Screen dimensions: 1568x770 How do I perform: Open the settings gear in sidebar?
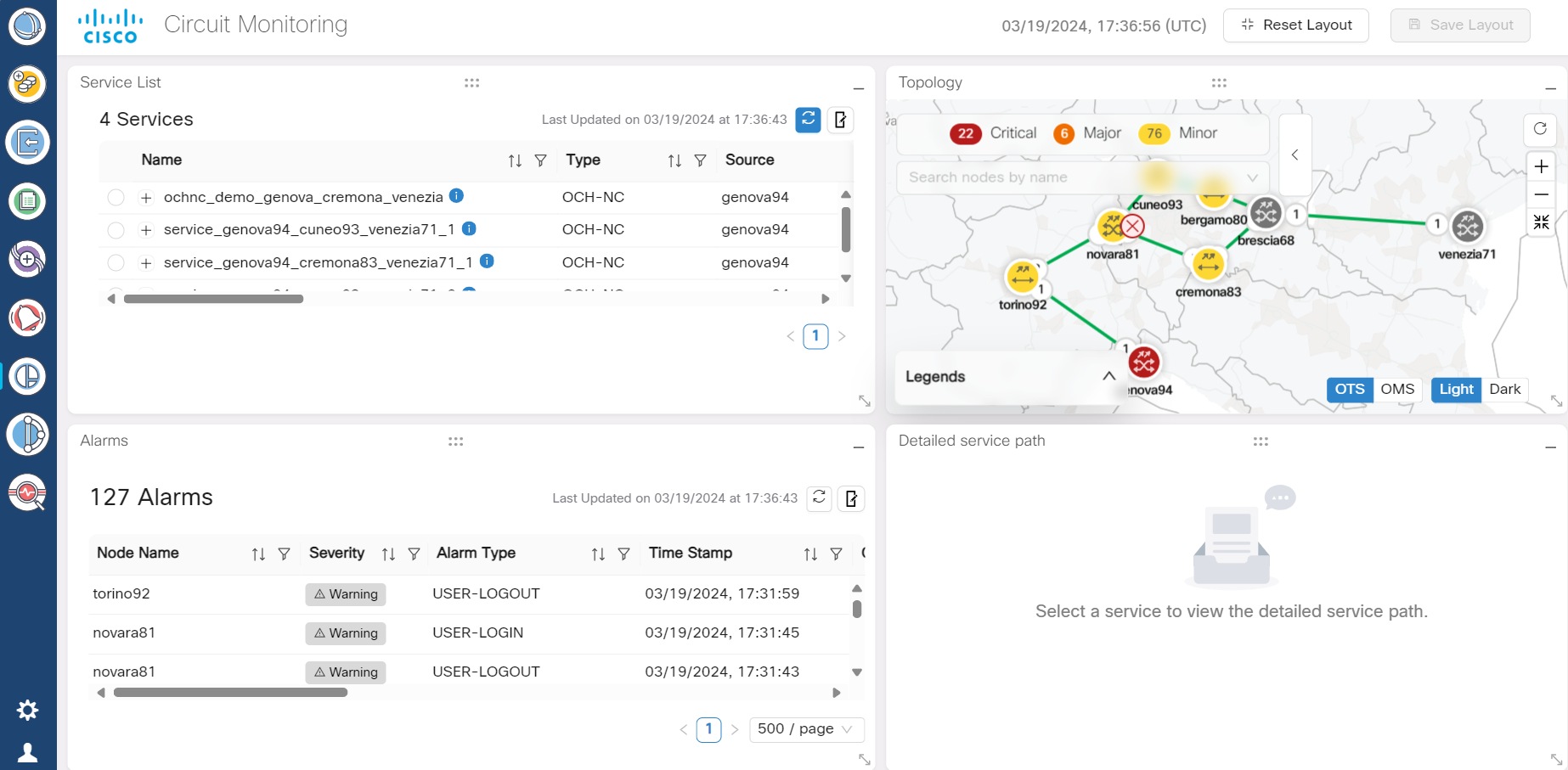tap(28, 710)
